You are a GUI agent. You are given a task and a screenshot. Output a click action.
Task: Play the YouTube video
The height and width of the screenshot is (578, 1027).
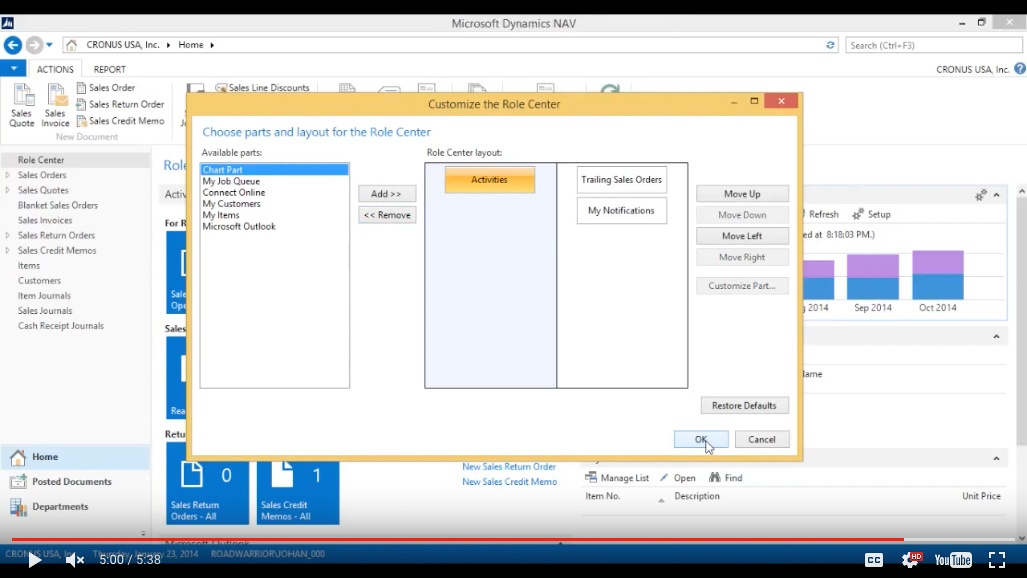pos(34,560)
